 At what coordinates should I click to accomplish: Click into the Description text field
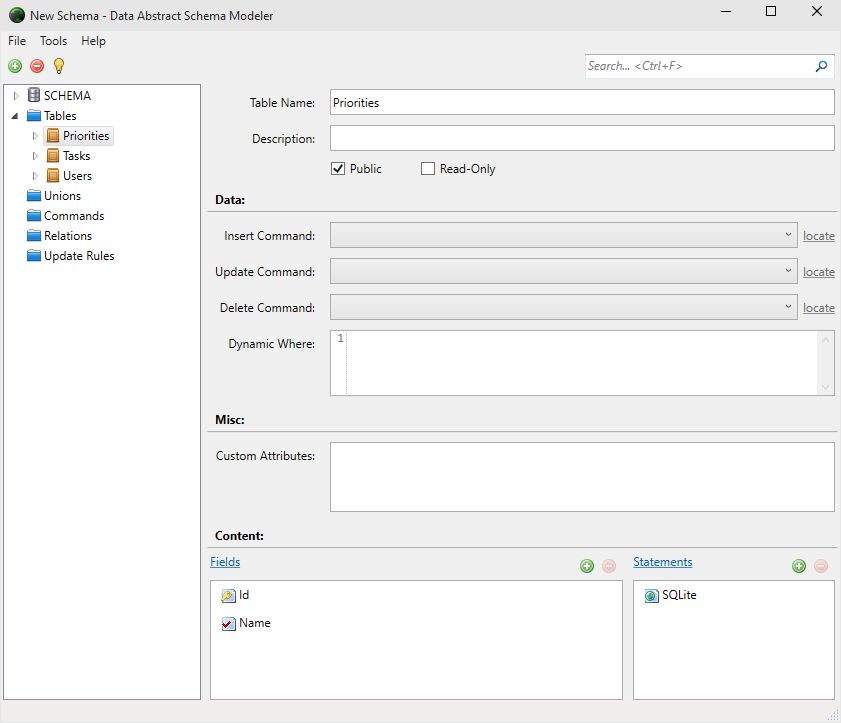point(582,138)
